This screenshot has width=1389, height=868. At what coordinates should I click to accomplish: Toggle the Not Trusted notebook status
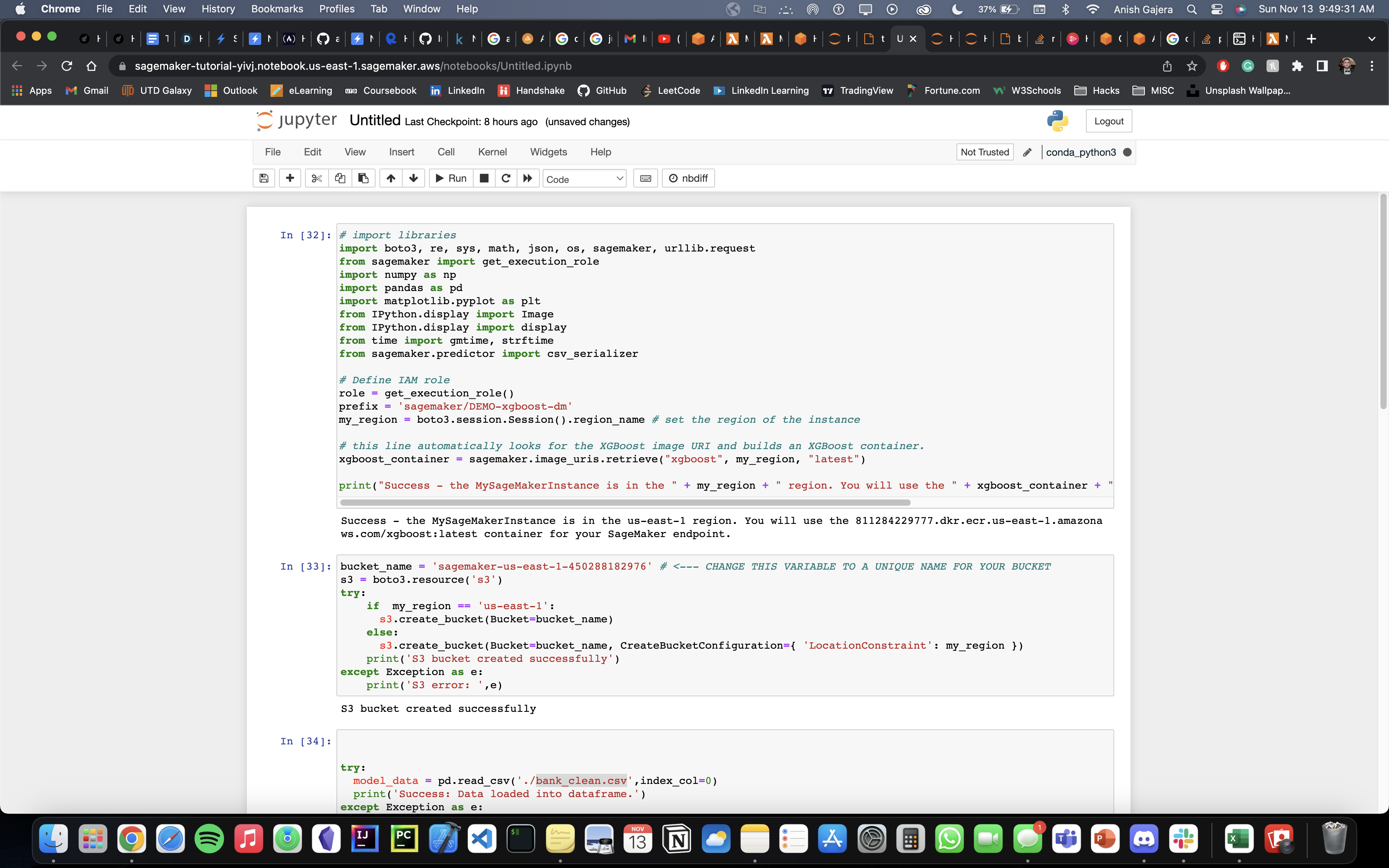tap(984, 152)
